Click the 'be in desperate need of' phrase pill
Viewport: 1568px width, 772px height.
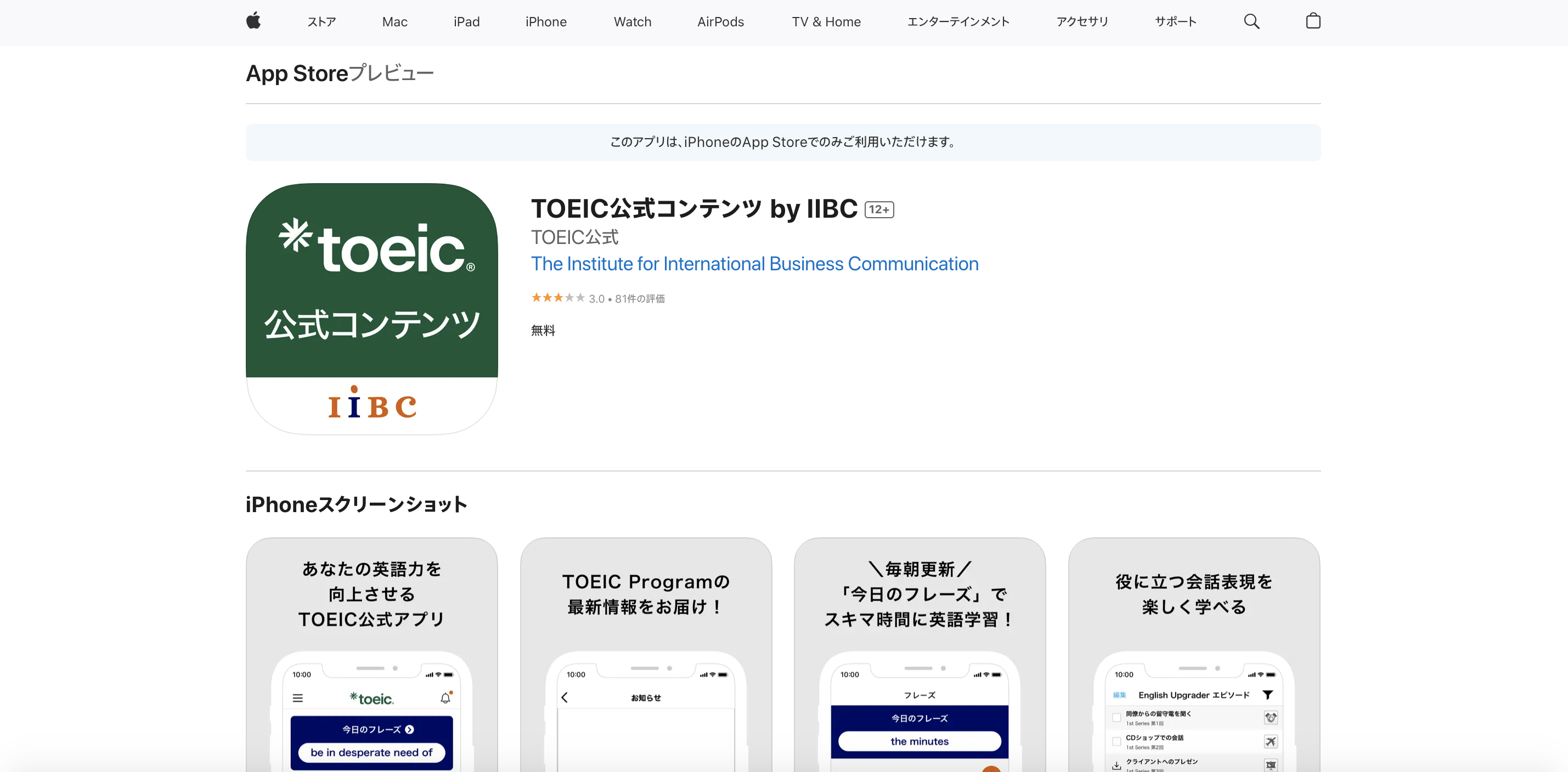371,752
